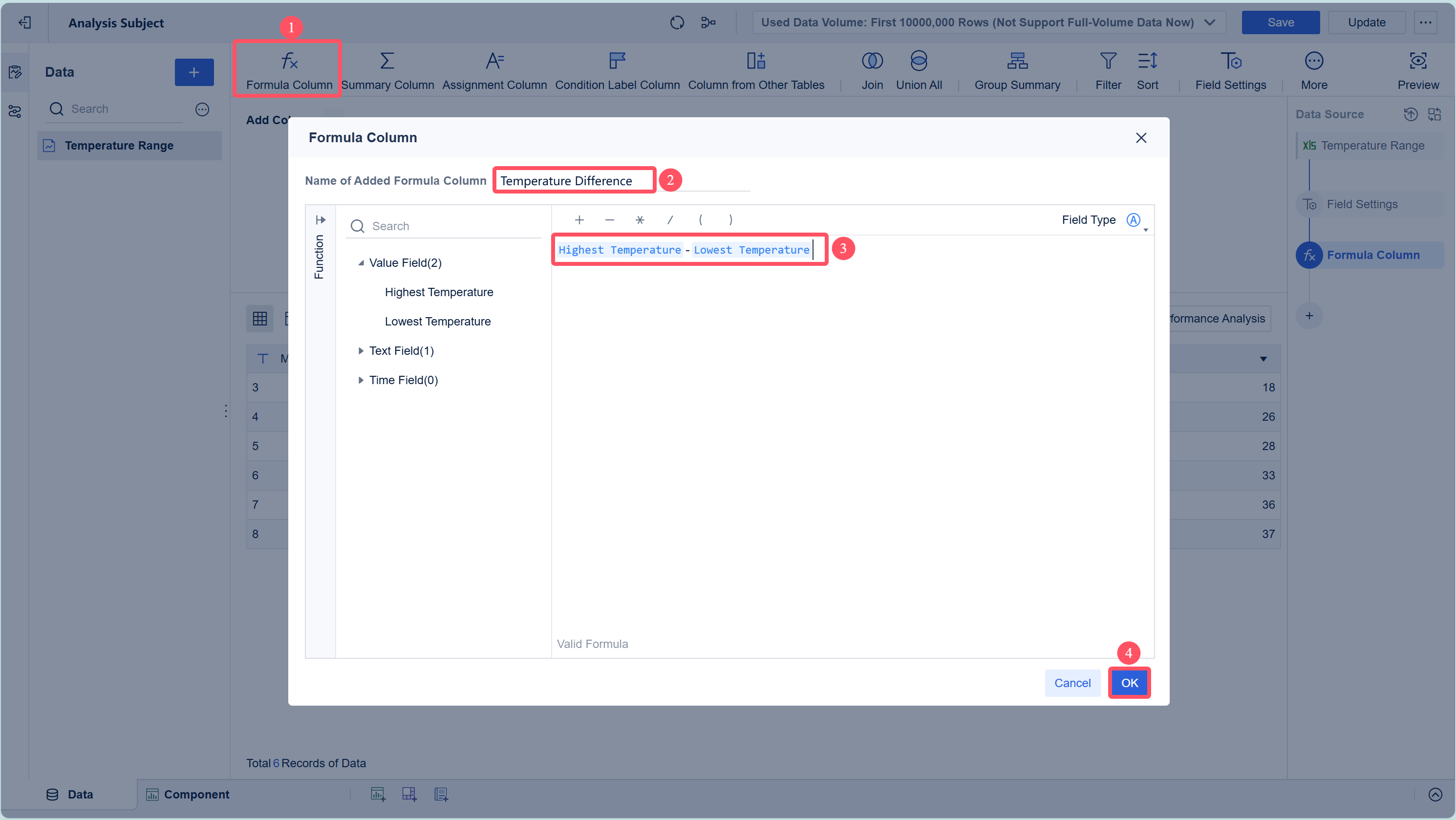Click the Save button
Screen dimensions: 1456x820
pyautogui.click(x=1280, y=22)
